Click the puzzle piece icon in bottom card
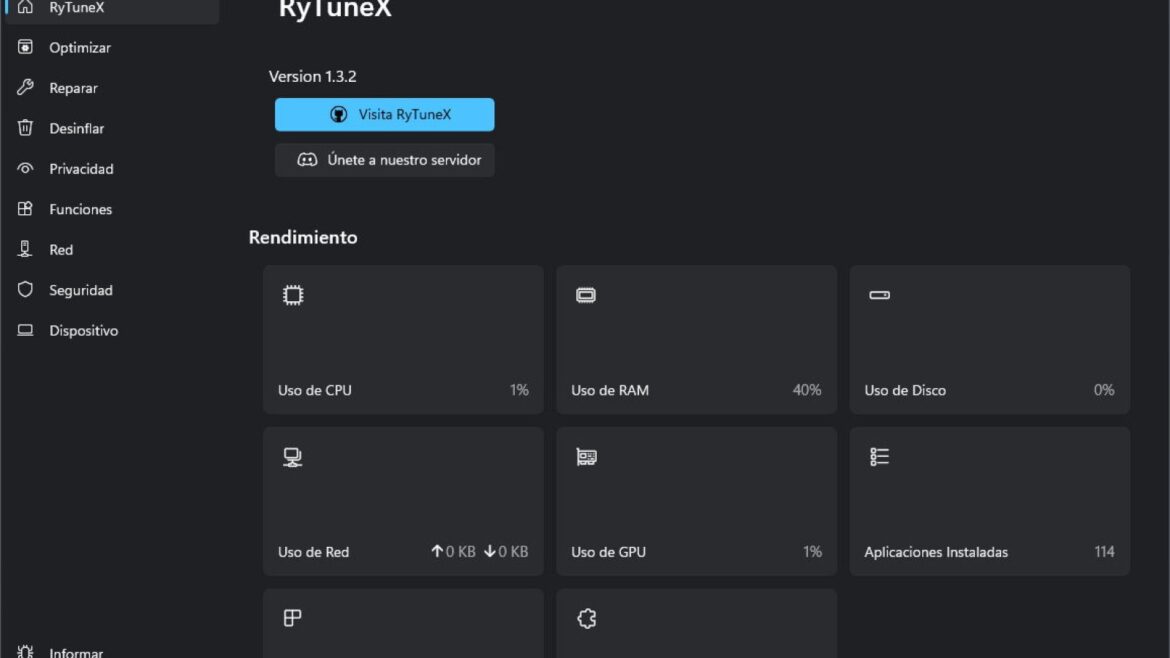The height and width of the screenshot is (658, 1170). (x=586, y=618)
